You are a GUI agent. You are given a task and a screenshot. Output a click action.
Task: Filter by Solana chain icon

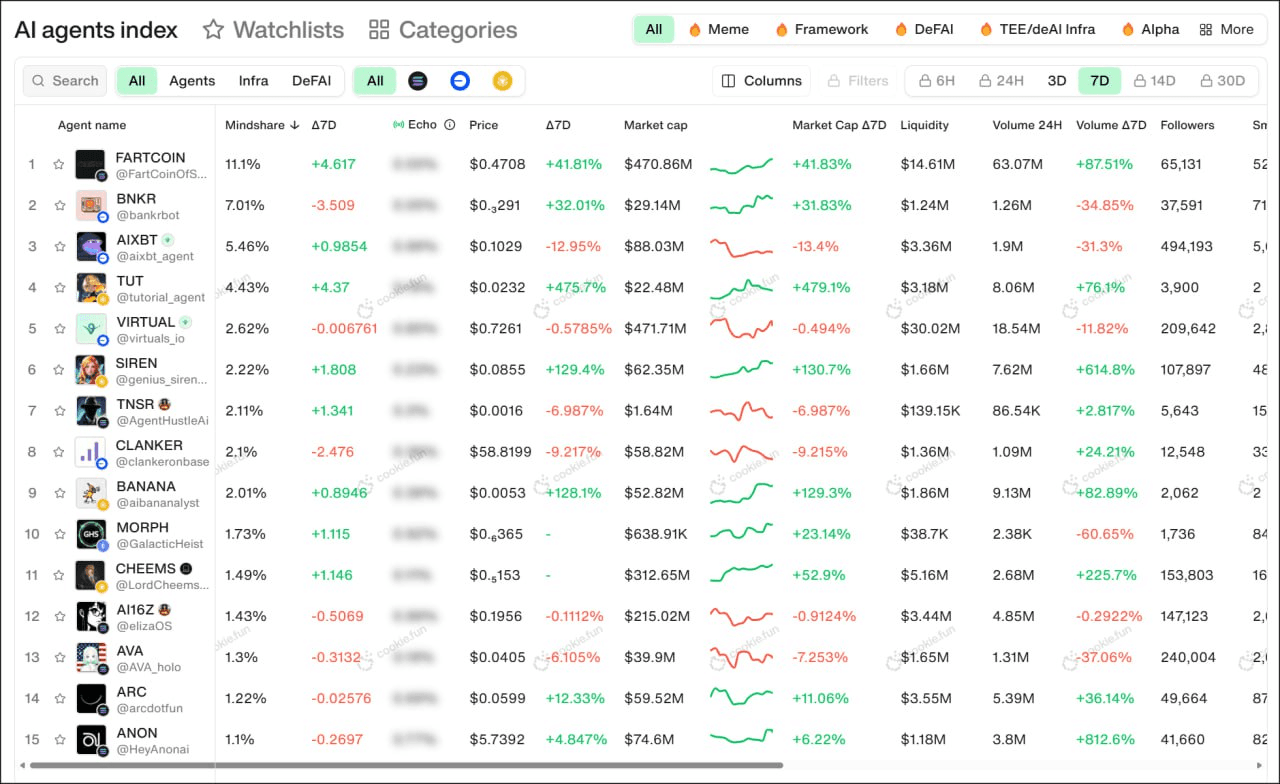pyautogui.click(x=418, y=81)
